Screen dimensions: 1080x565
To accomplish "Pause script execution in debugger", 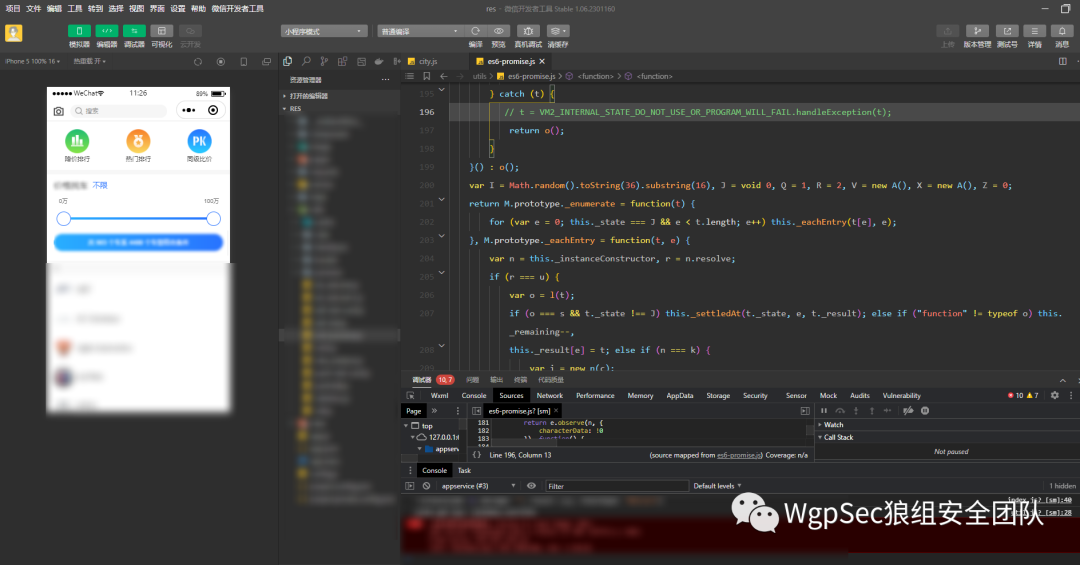I will tap(824, 411).
